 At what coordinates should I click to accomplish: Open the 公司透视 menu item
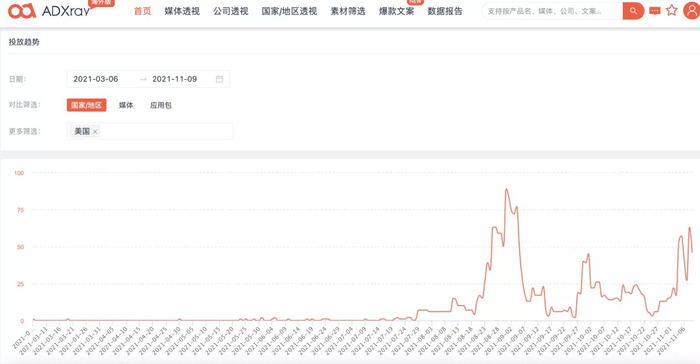(x=230, y=11)
